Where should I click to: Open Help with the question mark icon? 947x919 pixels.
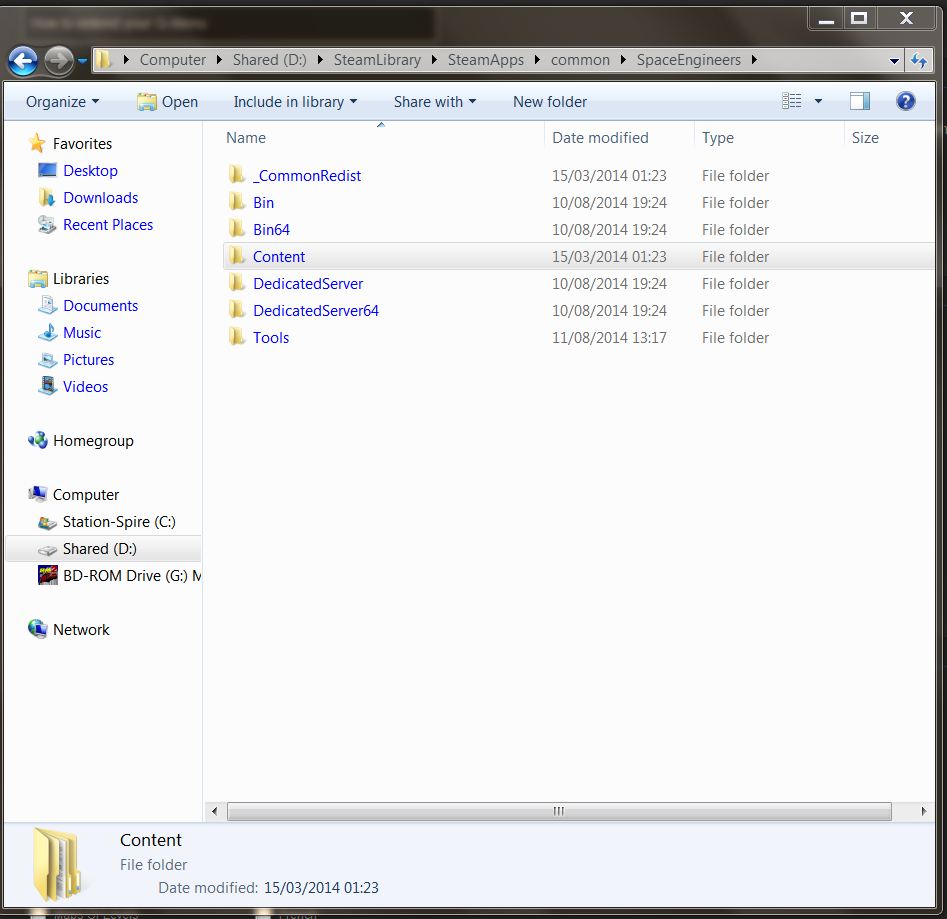(905, 101)
